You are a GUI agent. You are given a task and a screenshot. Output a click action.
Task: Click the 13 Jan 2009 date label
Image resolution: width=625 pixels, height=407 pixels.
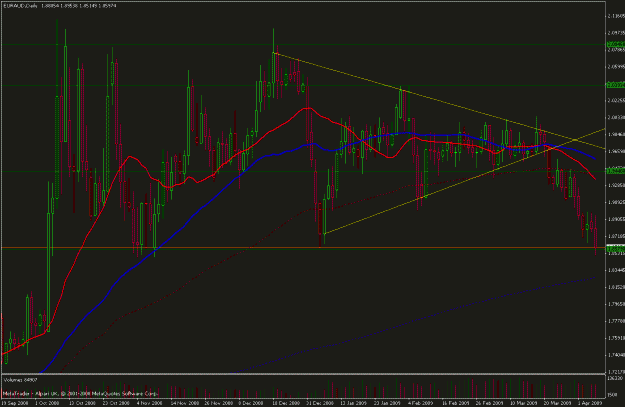(x=355, y=403)
